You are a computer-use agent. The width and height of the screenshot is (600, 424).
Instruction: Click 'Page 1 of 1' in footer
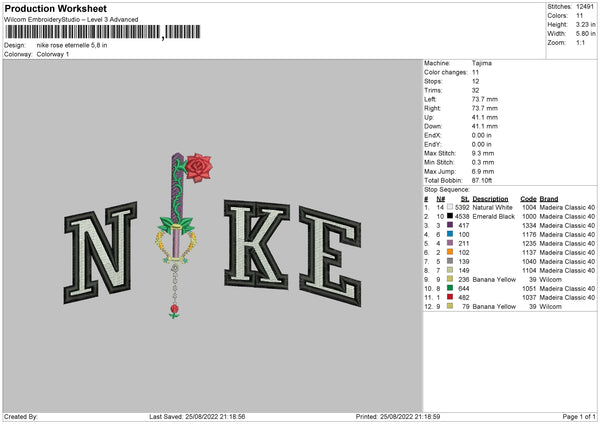[579, 416]
